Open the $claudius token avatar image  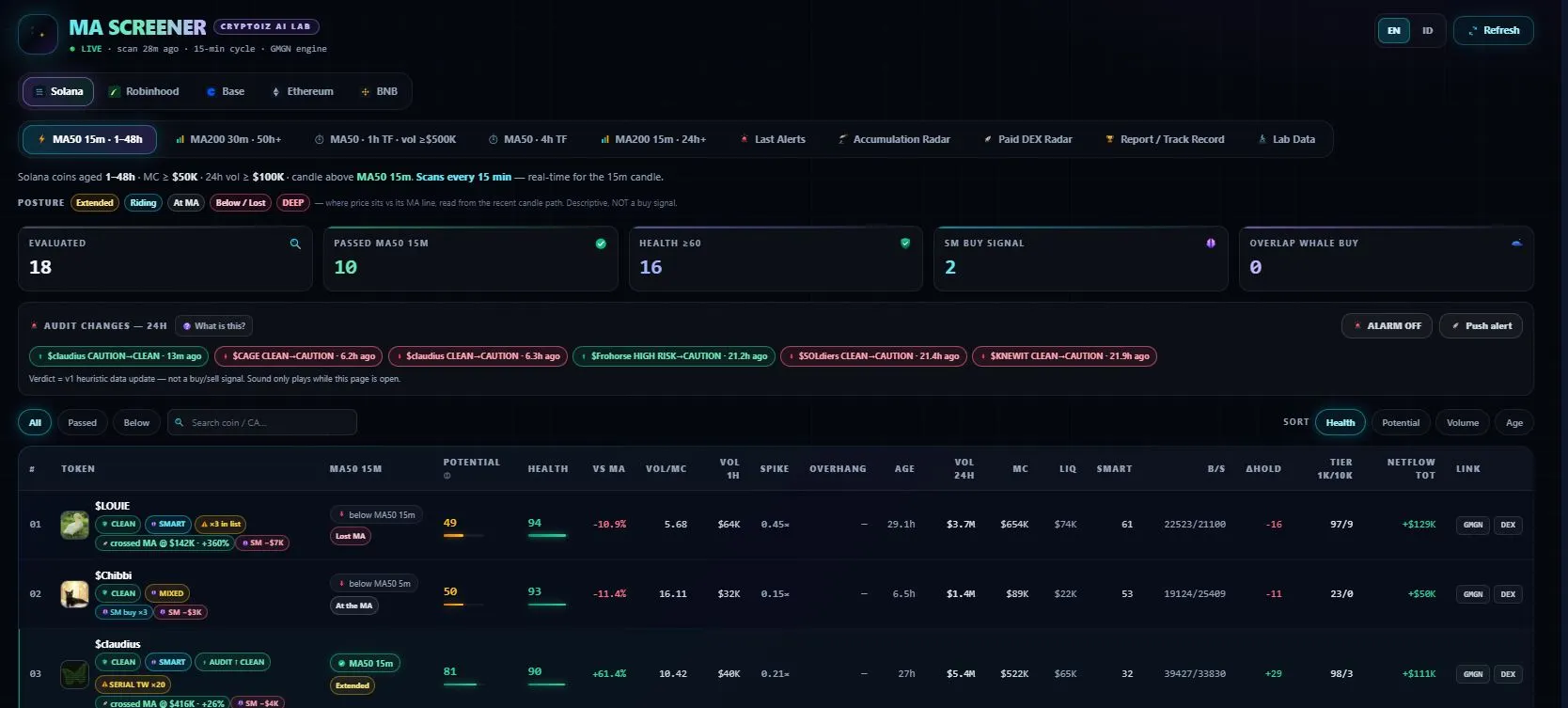(74, 674)
